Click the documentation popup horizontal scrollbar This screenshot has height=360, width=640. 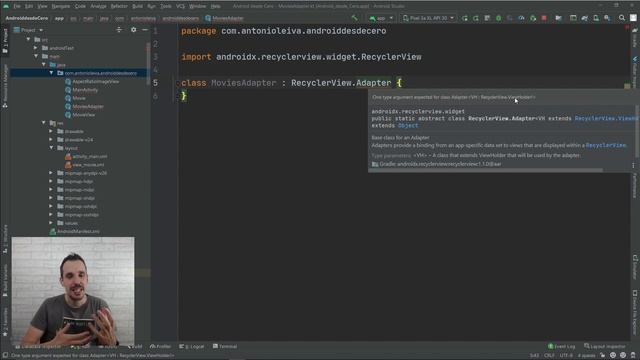tap(486, 170)
